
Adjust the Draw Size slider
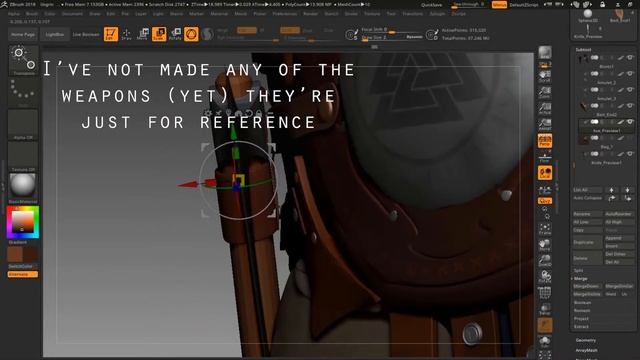click(392, 38)
